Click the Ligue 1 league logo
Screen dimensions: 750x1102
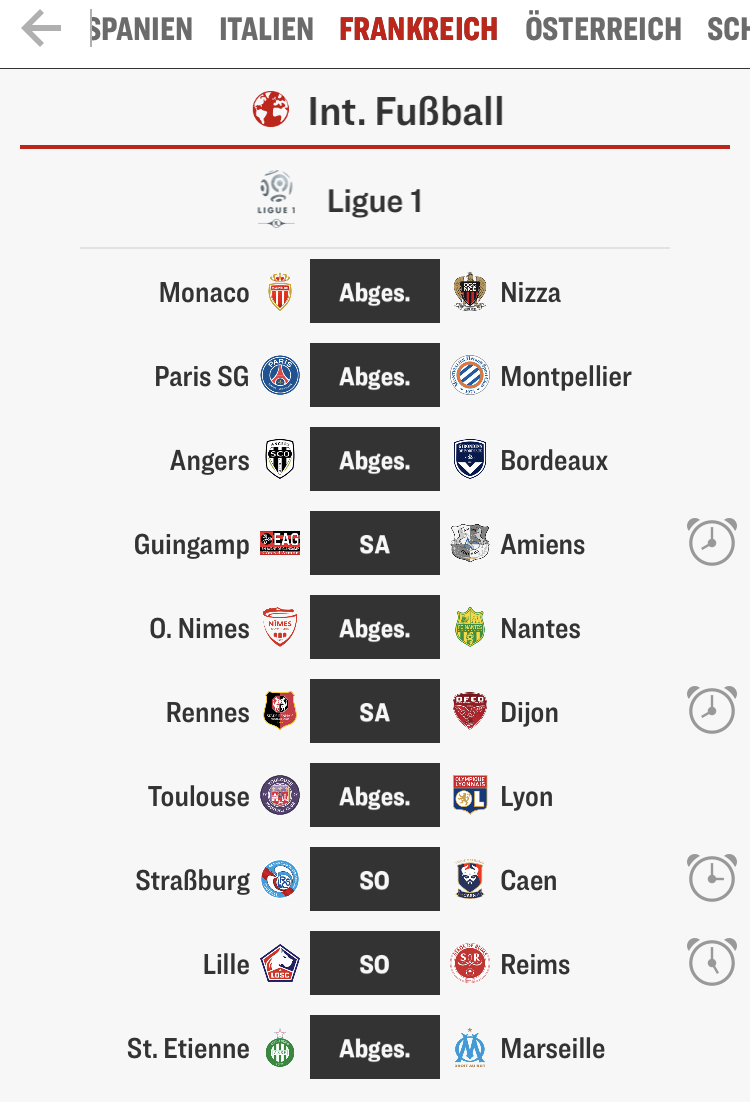(x=276, y=199)
